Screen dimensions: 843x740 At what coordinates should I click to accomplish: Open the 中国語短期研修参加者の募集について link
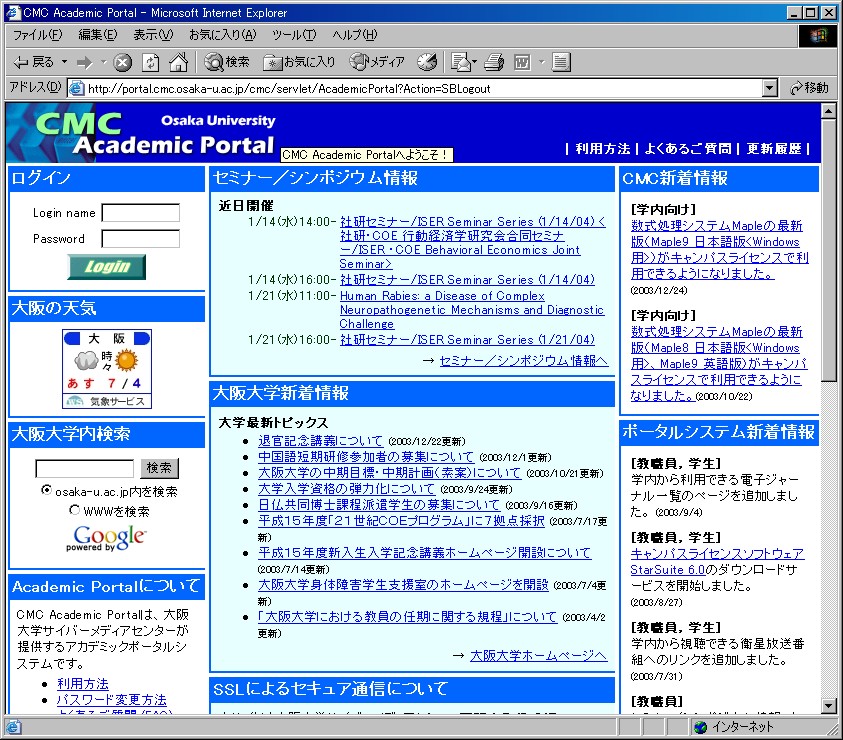366,457
